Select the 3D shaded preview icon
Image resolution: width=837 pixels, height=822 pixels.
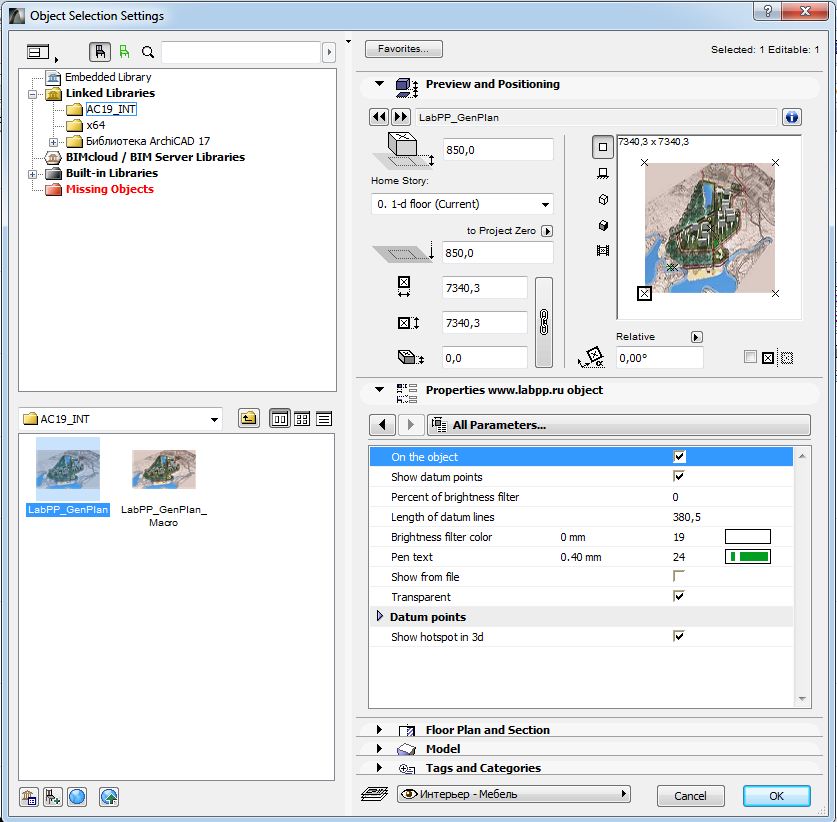coord(603,225)
